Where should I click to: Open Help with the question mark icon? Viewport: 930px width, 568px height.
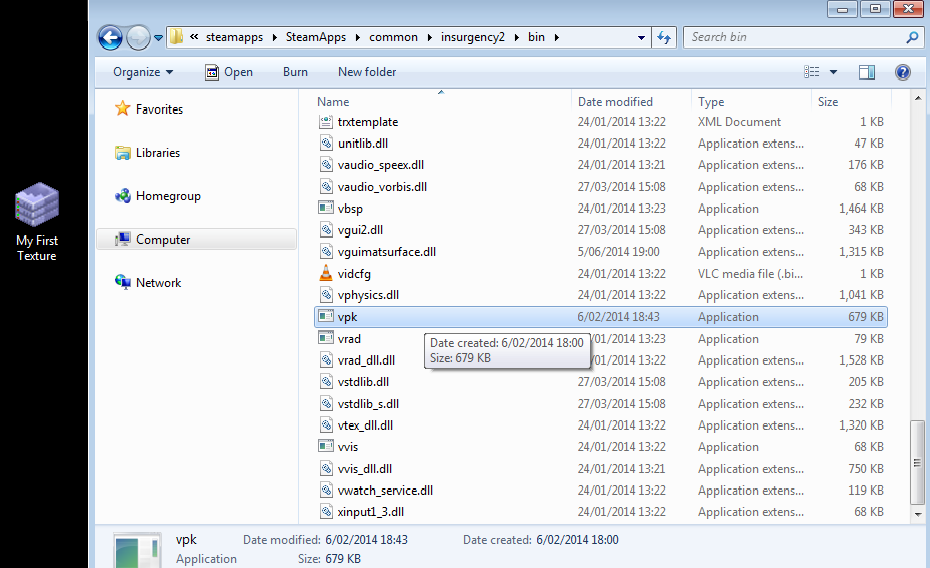point(903,72)
